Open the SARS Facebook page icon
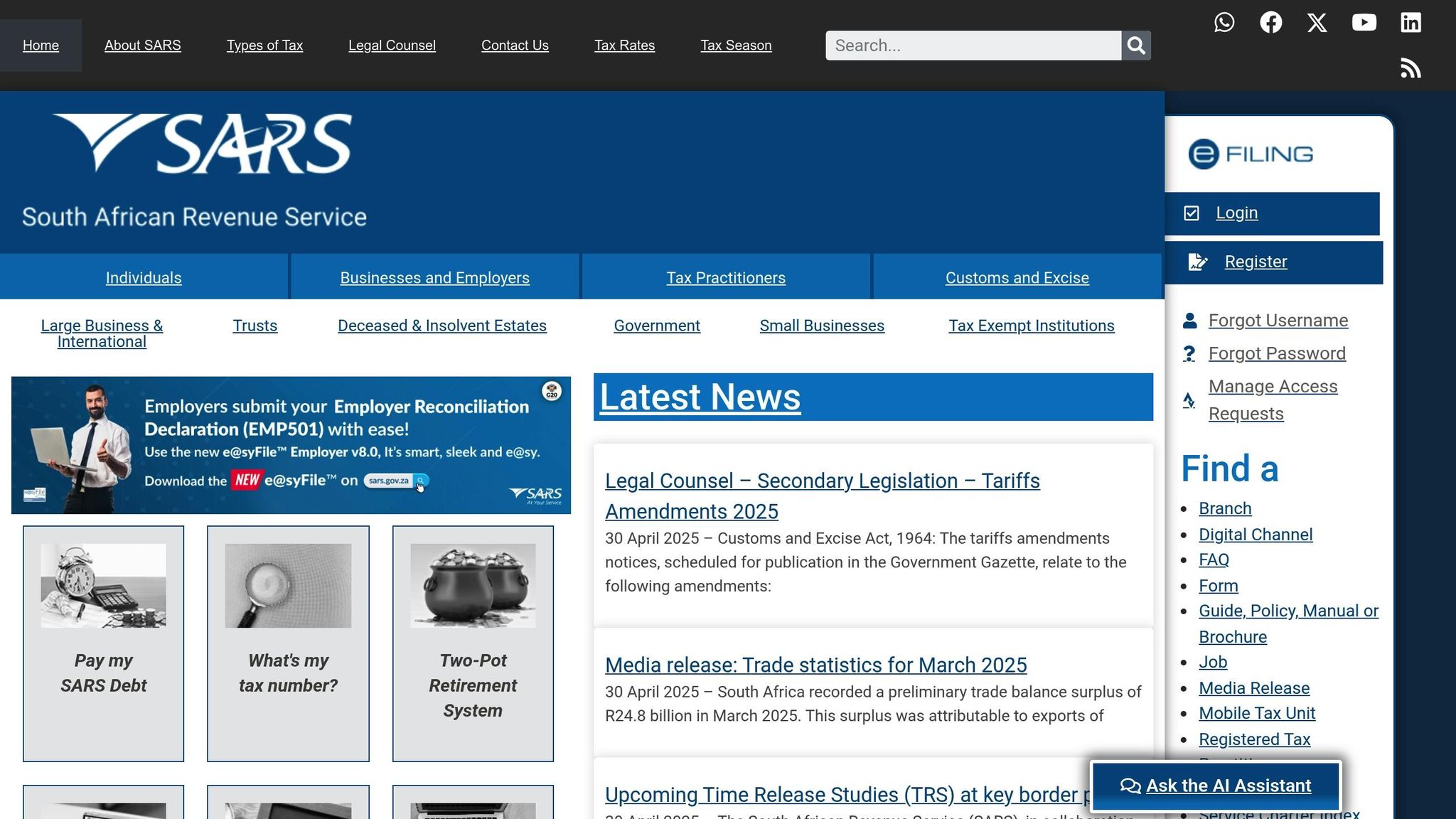 (1271, 23)
